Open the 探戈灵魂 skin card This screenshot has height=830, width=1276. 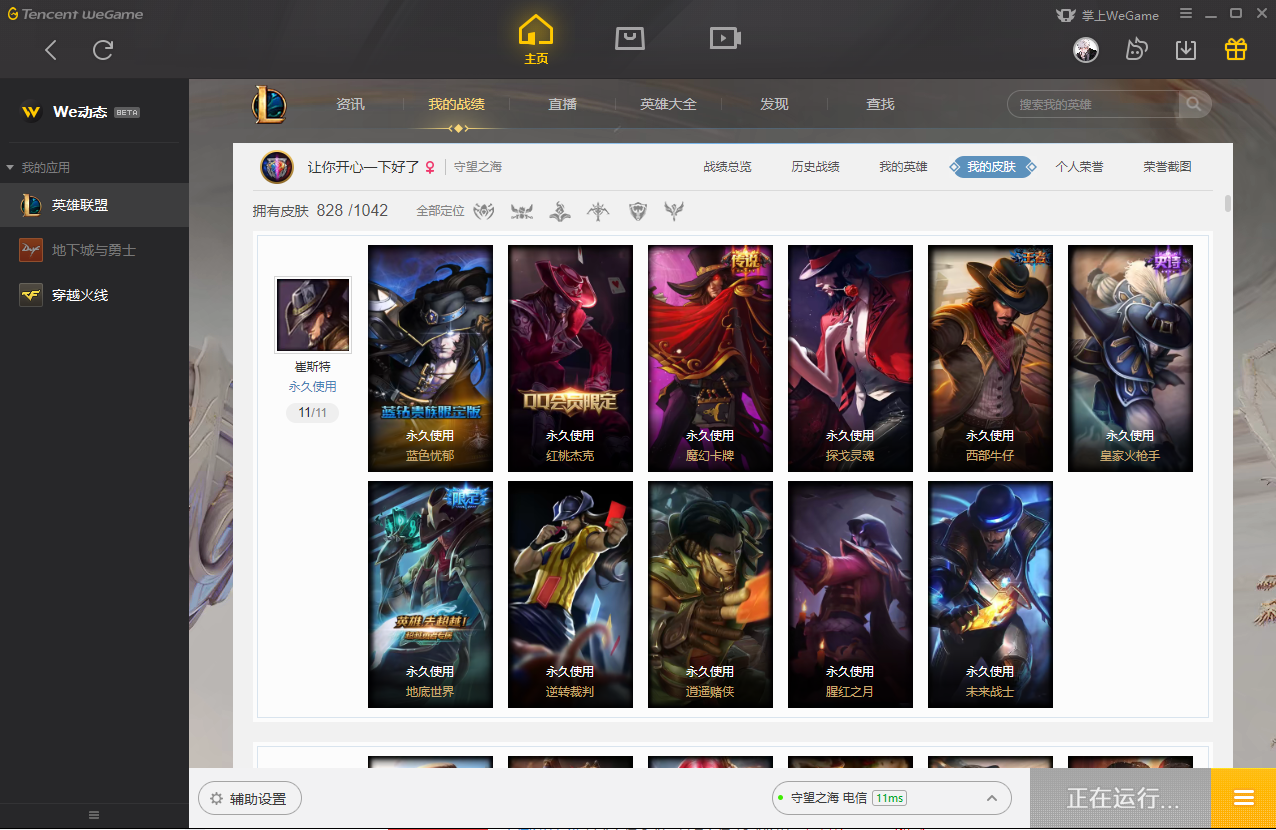pyautogui.click(x=850, y=358)
